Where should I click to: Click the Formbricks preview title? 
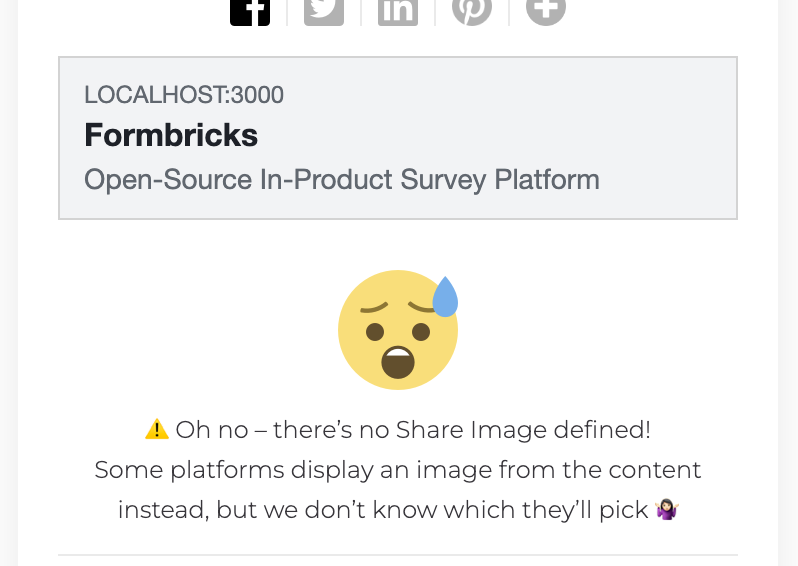(171, 135)
